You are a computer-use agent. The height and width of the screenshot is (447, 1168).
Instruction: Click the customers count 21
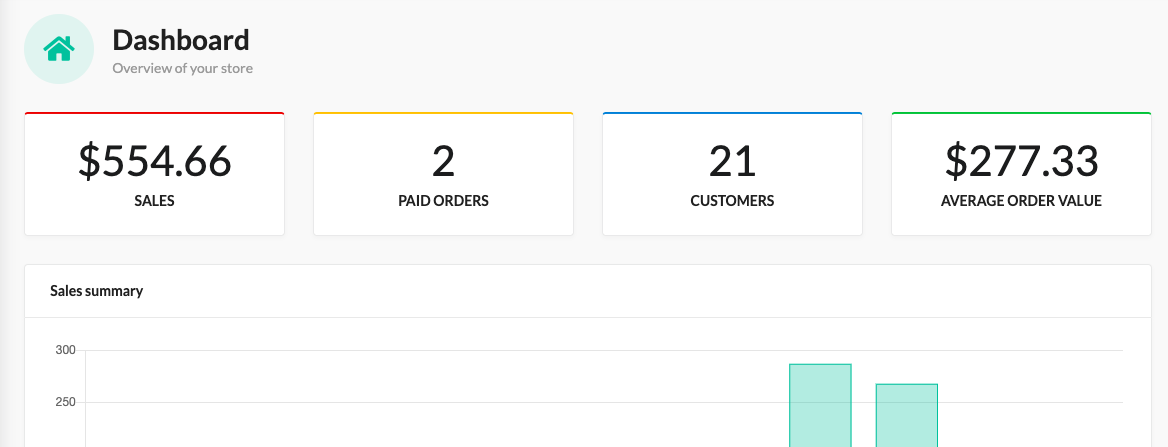732,162
